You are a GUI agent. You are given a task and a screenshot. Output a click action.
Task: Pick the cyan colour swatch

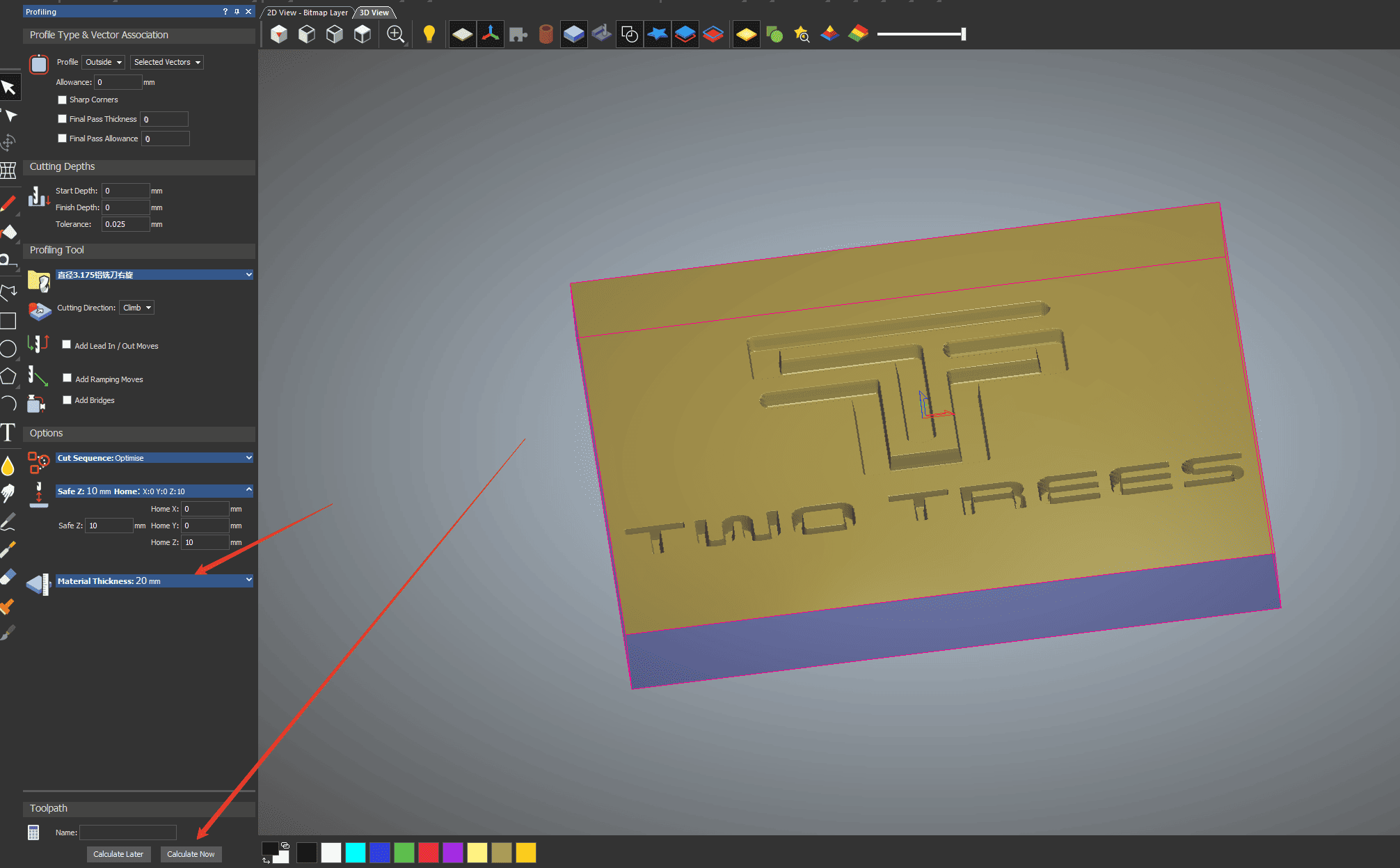pos(356,853)
